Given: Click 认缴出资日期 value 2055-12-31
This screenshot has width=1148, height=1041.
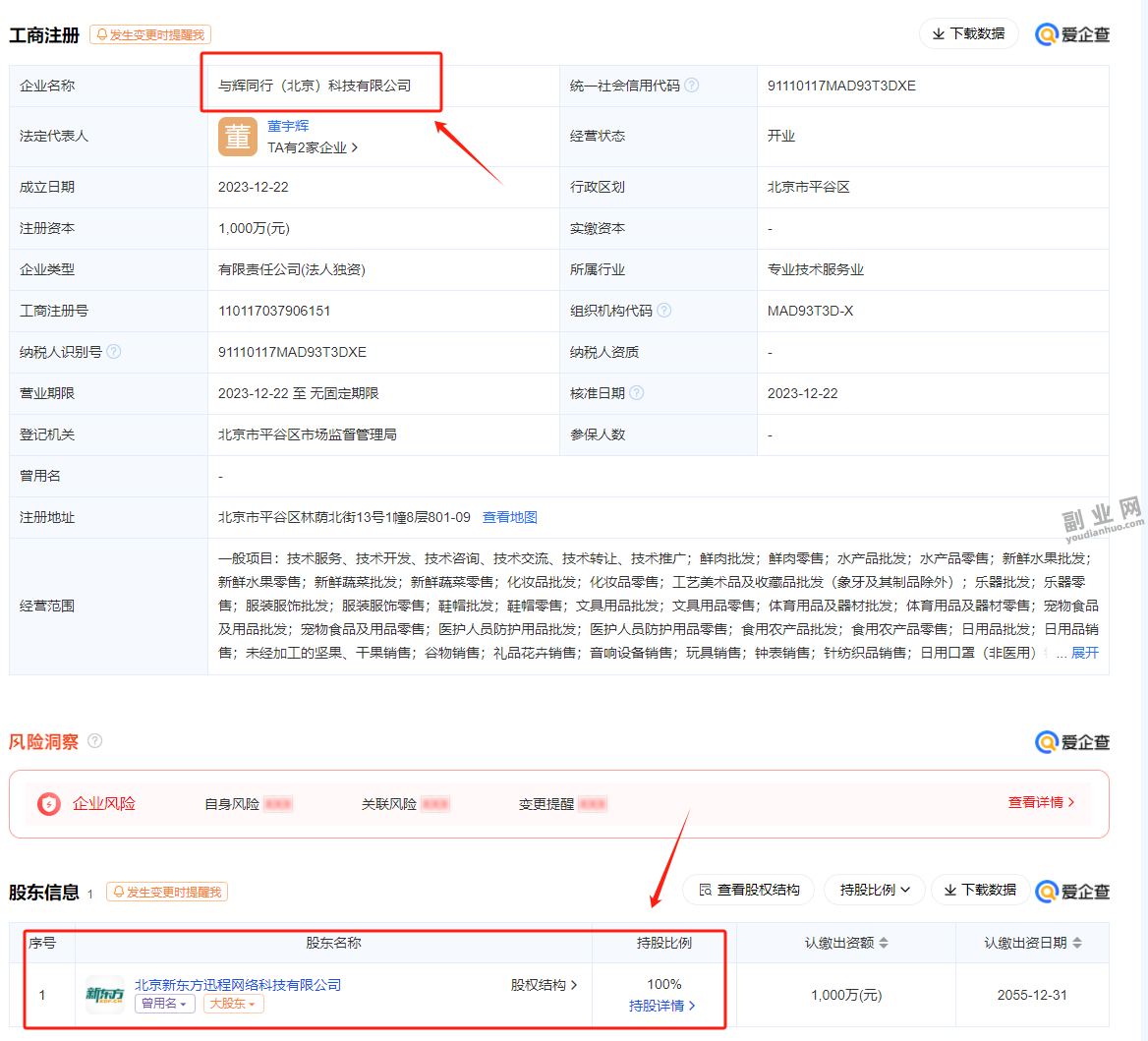Looking at the screenshot, I should click(1032, 995).
